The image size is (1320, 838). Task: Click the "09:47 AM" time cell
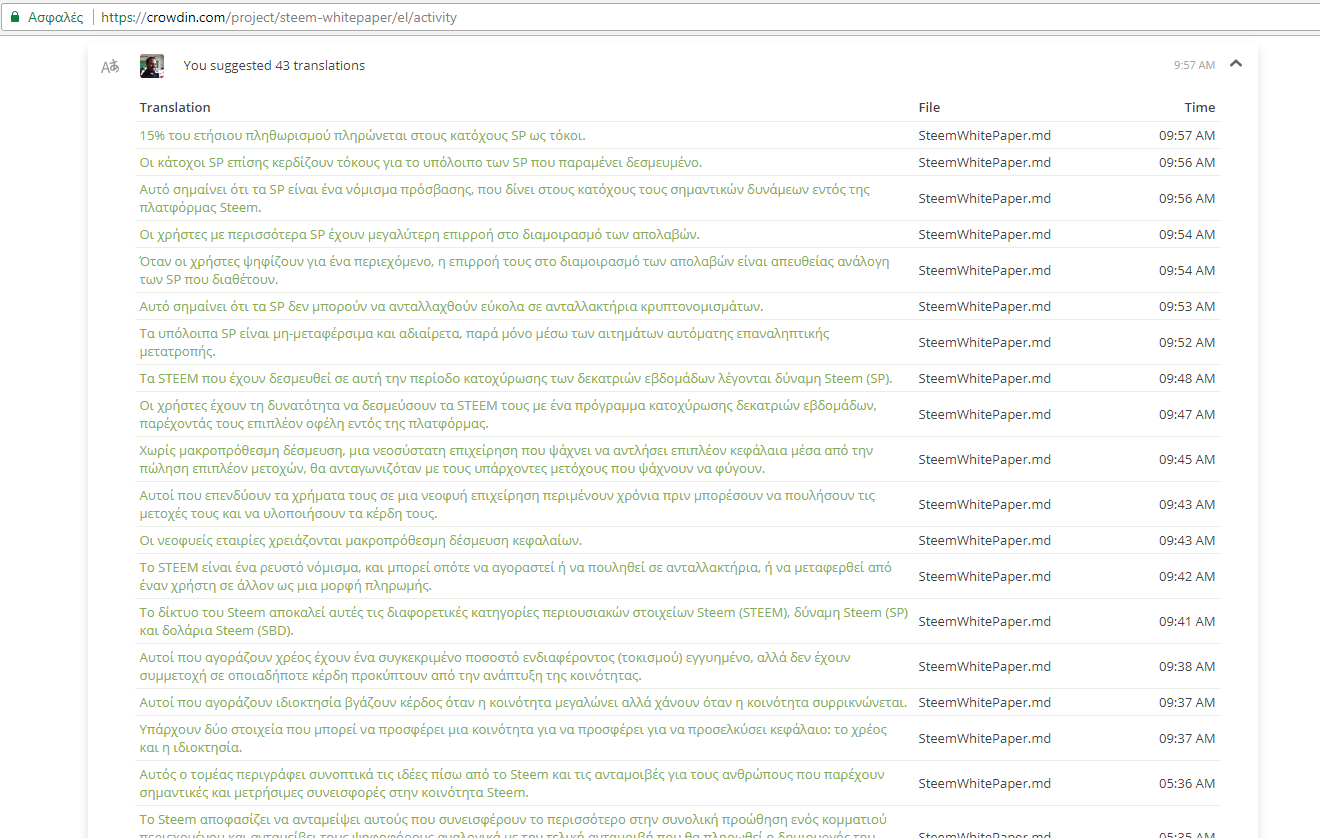pyautogui.click(x=1187, y=414)
